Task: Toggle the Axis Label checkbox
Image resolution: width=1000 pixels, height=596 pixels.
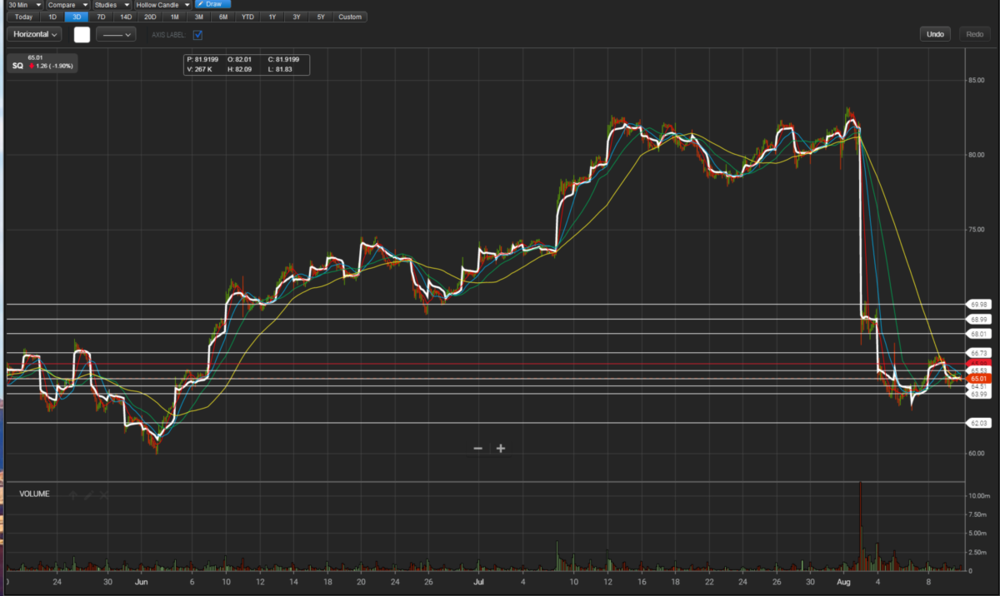Action: (198, 35)
